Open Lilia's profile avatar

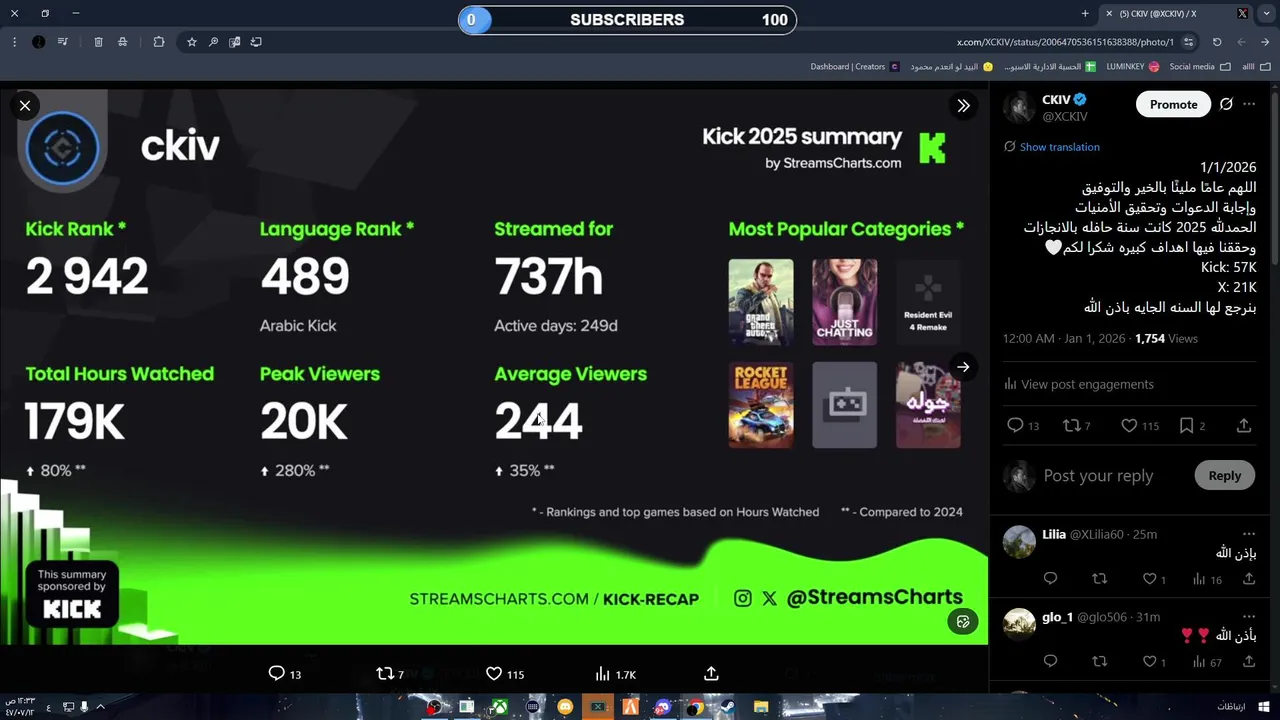[1019, 541]
